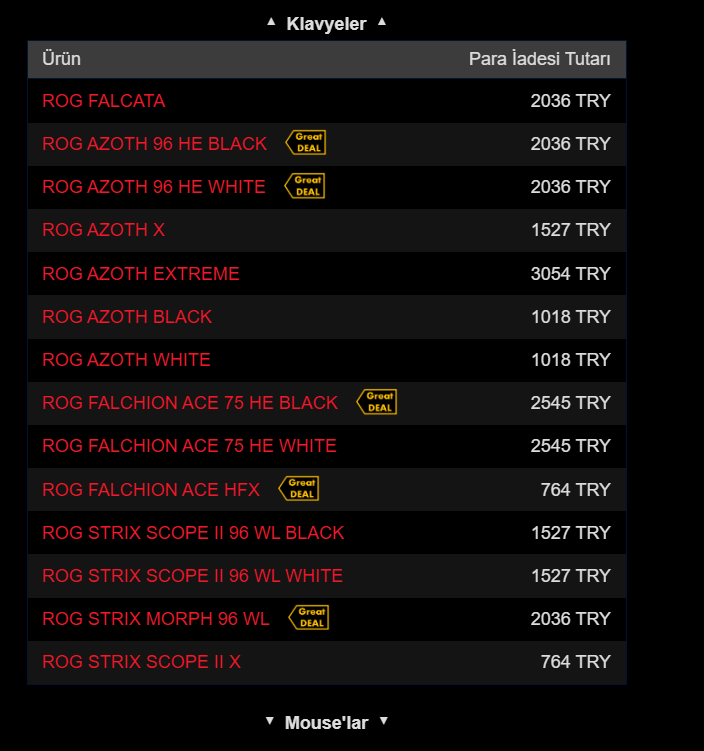Image resolution: width=704 pixels, height=751 pixels.
Task: Collapse Klavyeler section using right up arrow
Action: coord(382,22)
